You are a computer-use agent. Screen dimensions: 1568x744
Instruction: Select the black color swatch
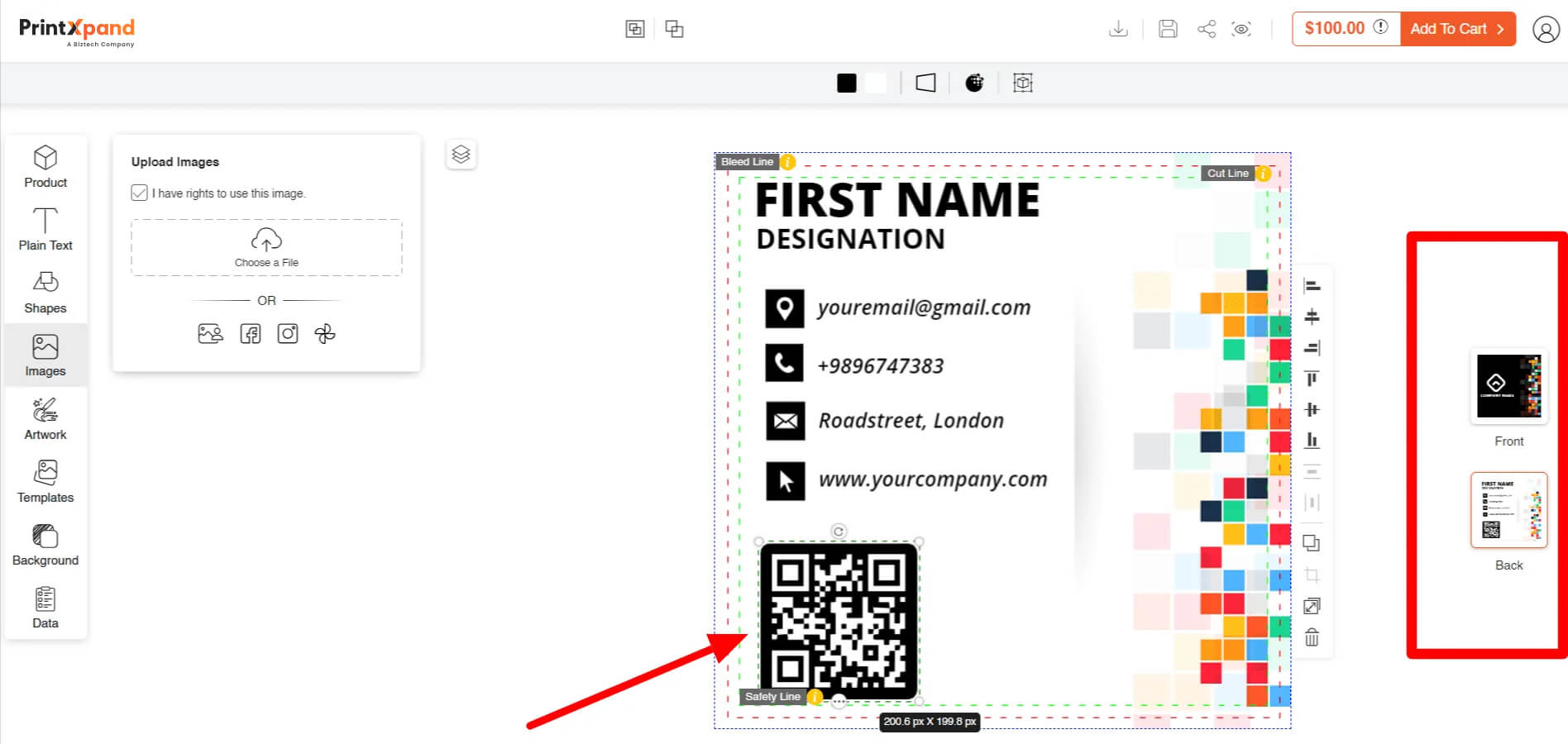point(846,83)
